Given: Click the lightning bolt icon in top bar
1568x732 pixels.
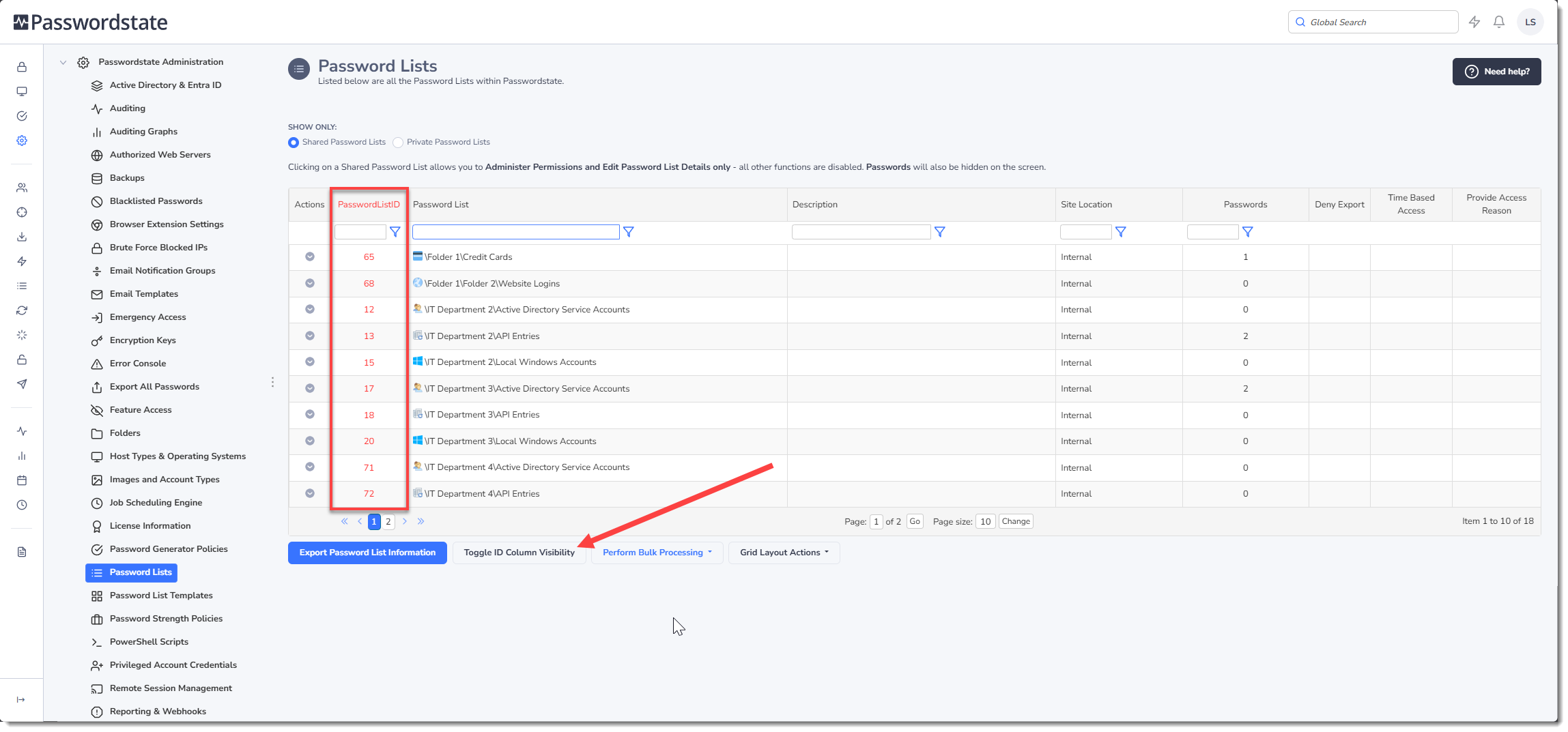Looking at the screenshot, I should coord(1474,22).
